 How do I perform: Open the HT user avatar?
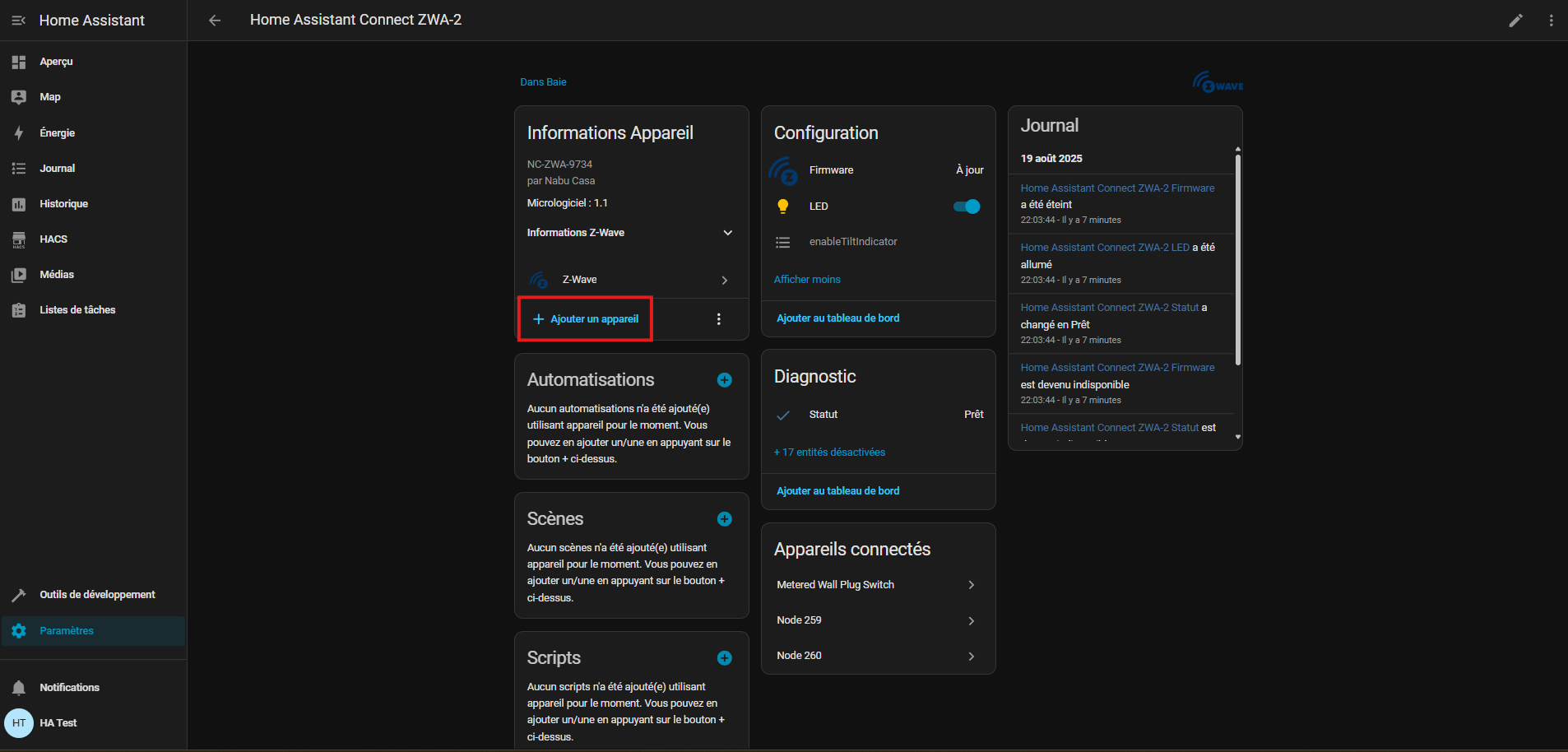(19, 723)
